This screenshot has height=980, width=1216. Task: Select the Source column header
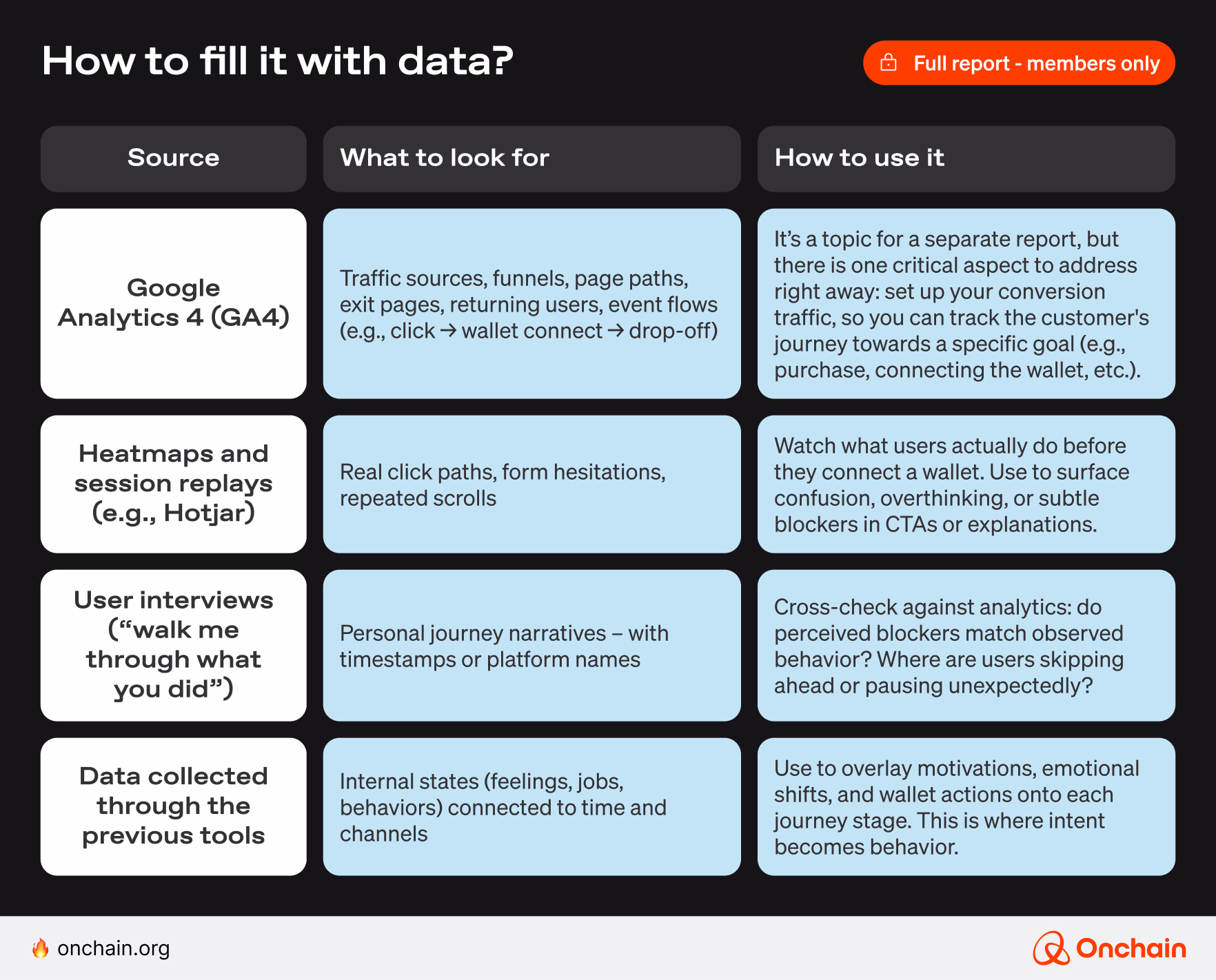tap(173, 158)
